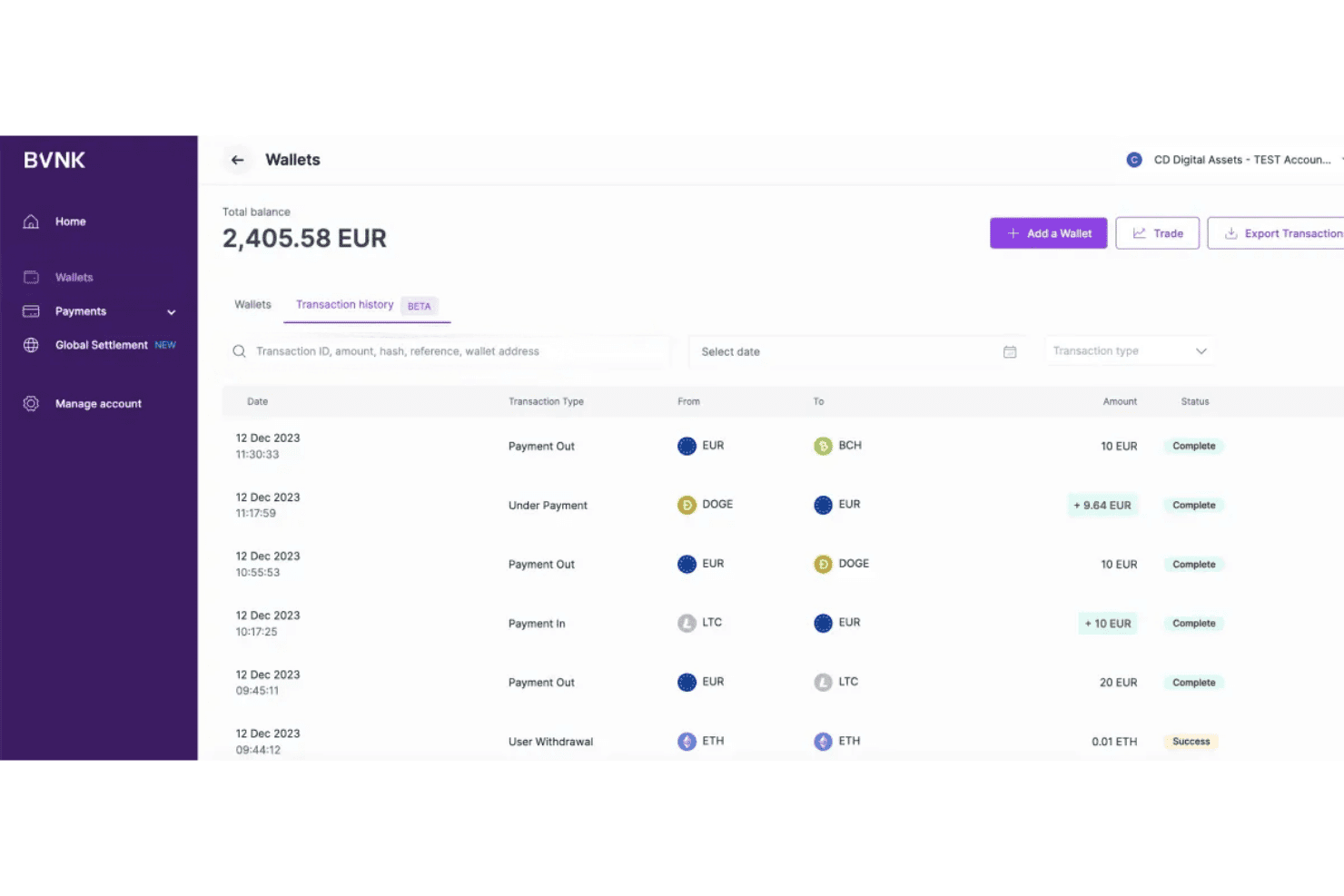1344x896 pixels.
Task: Click the Under Payment transaction type
Action: 548,506
